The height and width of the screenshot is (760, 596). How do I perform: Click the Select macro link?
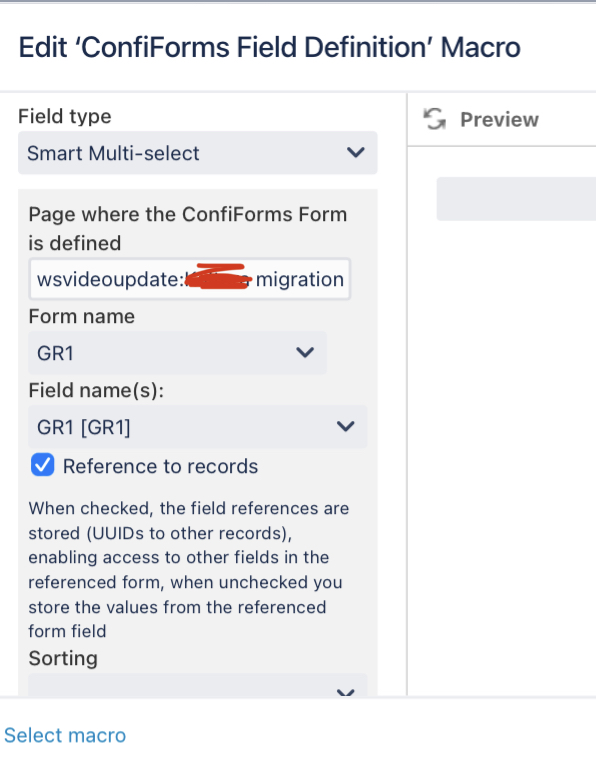pyautogui.click(x=65, y=735)
